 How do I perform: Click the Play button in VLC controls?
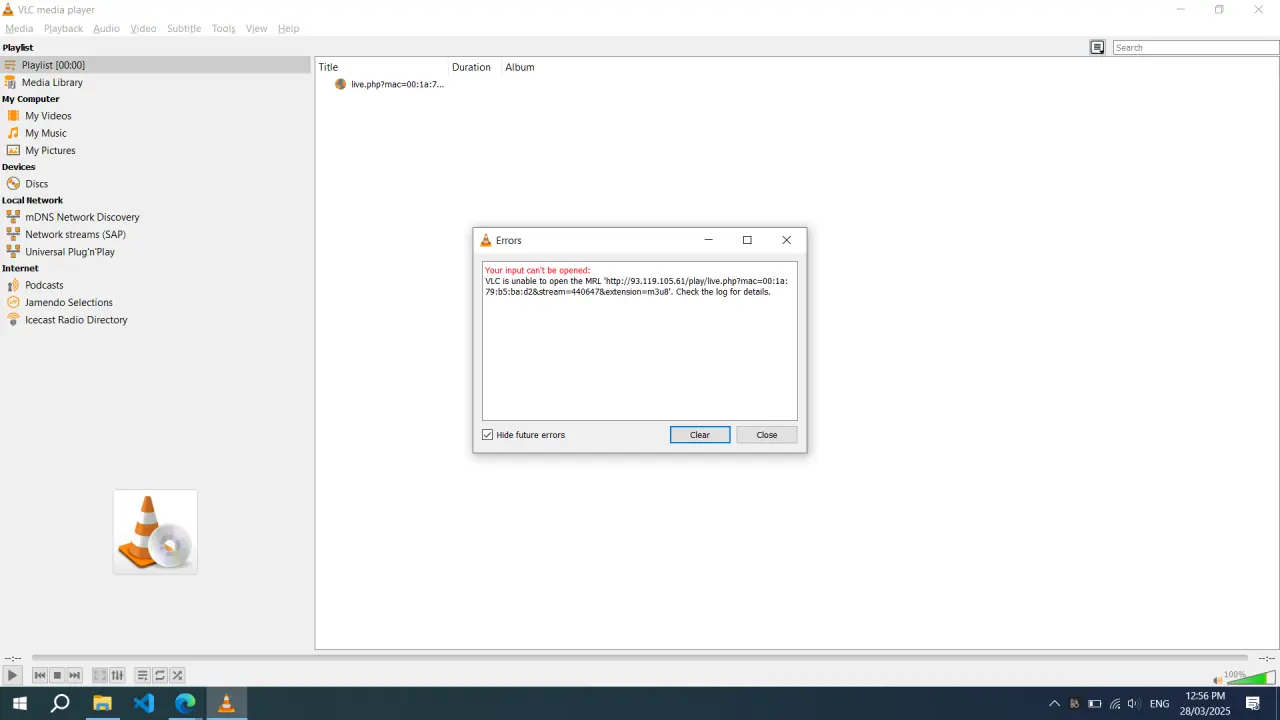(12, 676)
